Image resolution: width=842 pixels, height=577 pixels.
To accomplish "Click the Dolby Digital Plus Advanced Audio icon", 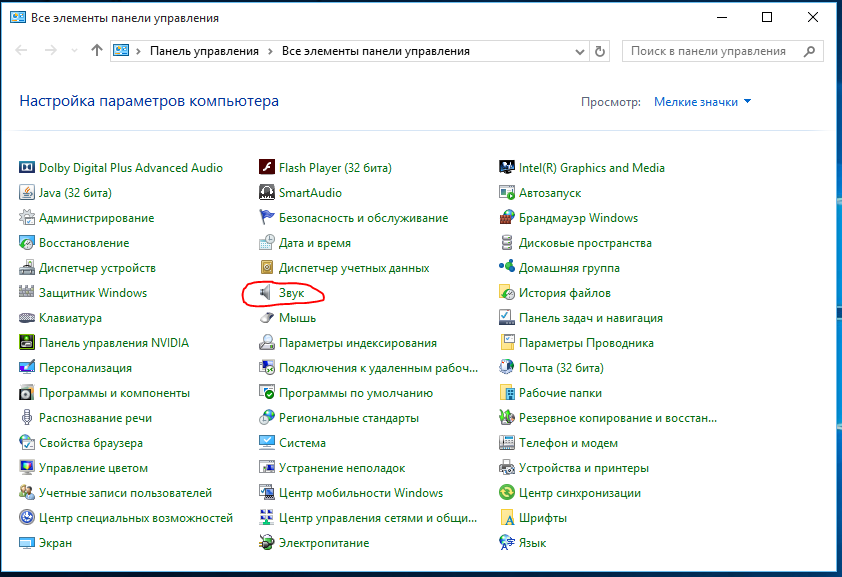I will [x=27, y=167].
